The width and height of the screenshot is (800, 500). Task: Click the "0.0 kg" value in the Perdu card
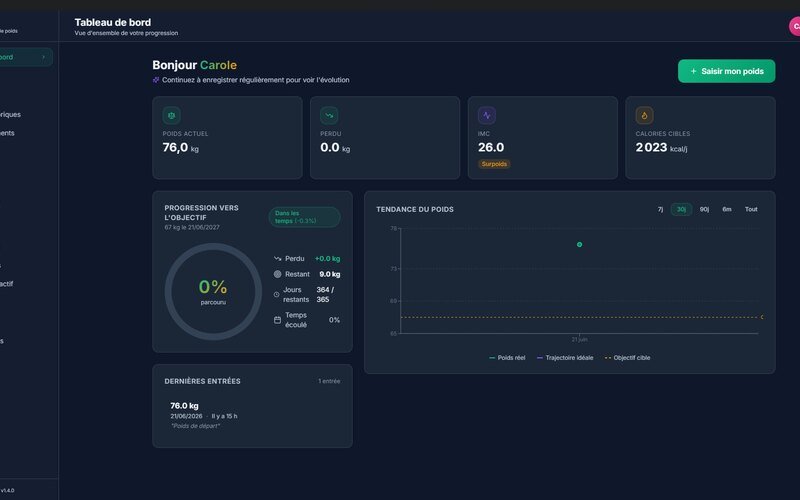[335, 148]
